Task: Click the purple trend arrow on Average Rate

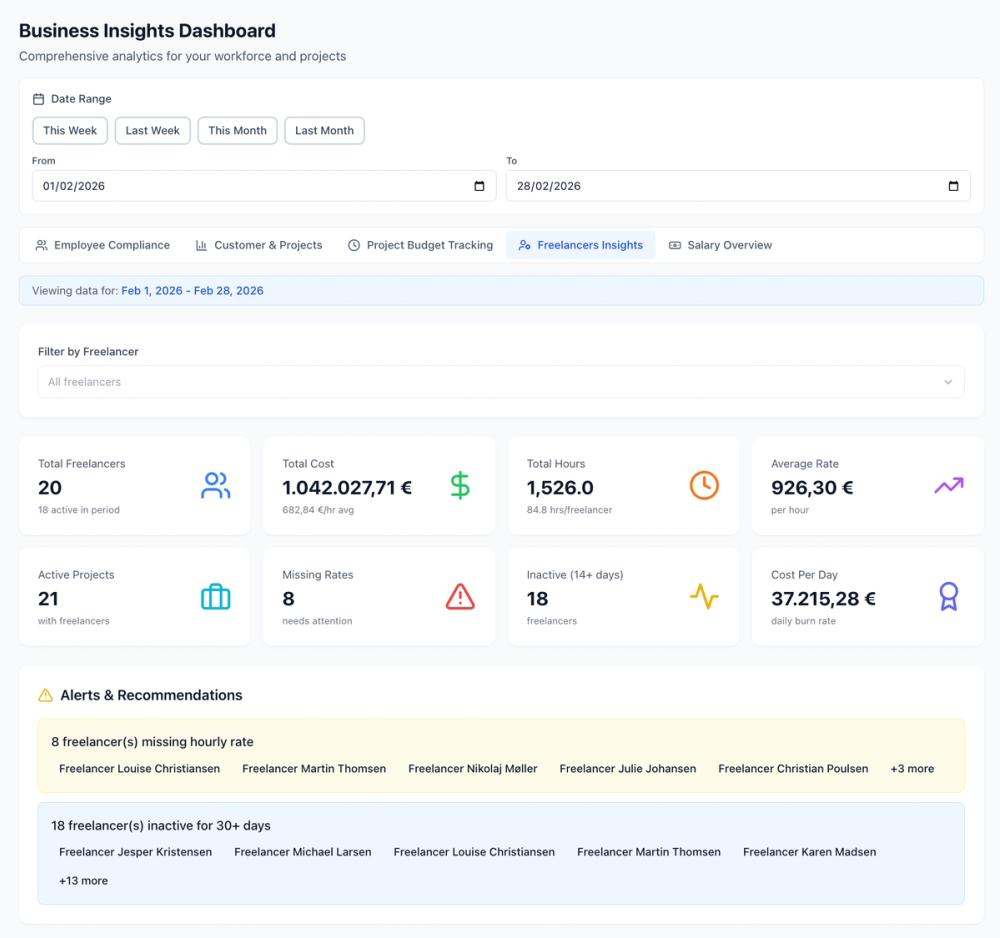Action: (x=949, y=486)
